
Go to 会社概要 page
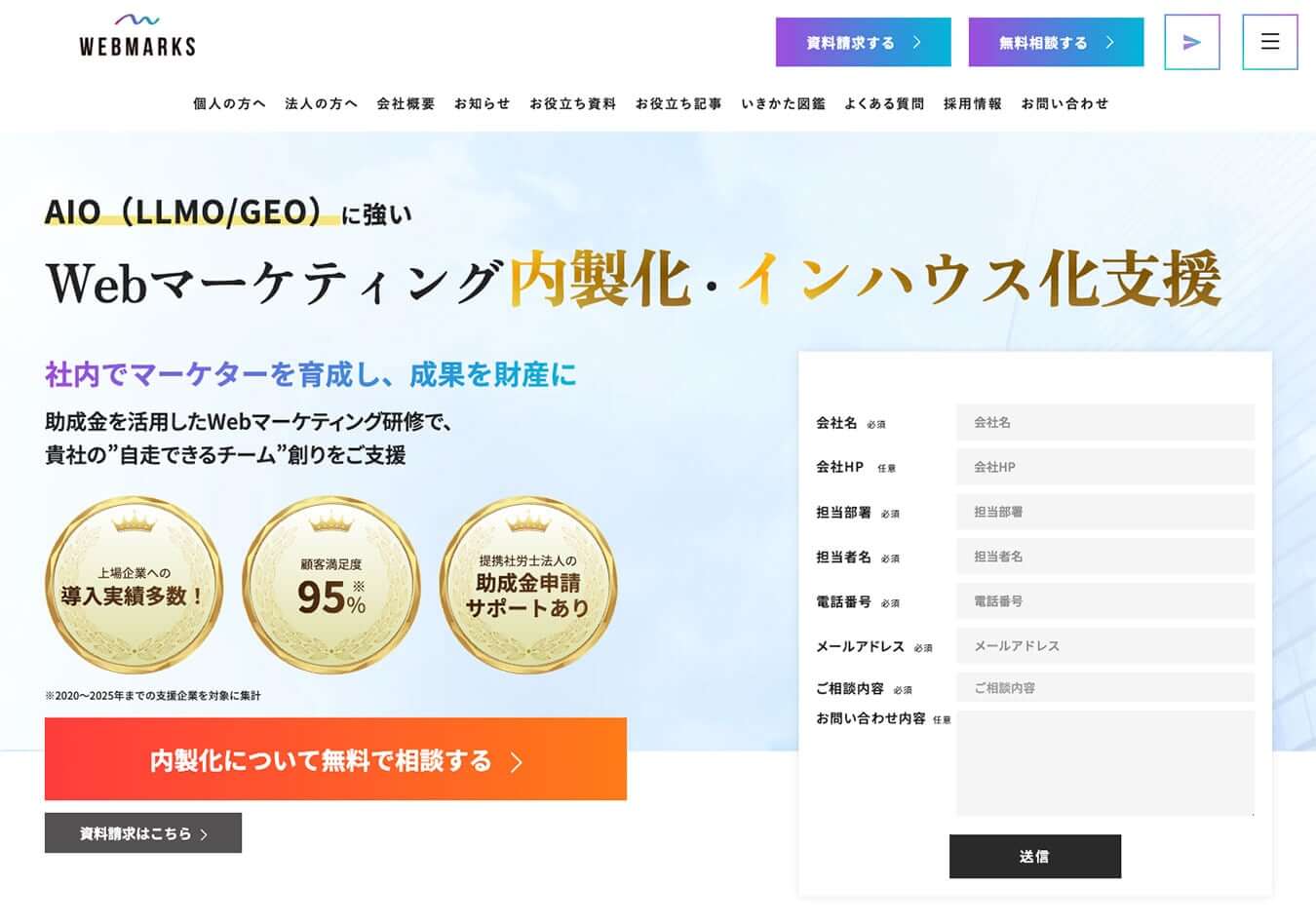point(406,103)
